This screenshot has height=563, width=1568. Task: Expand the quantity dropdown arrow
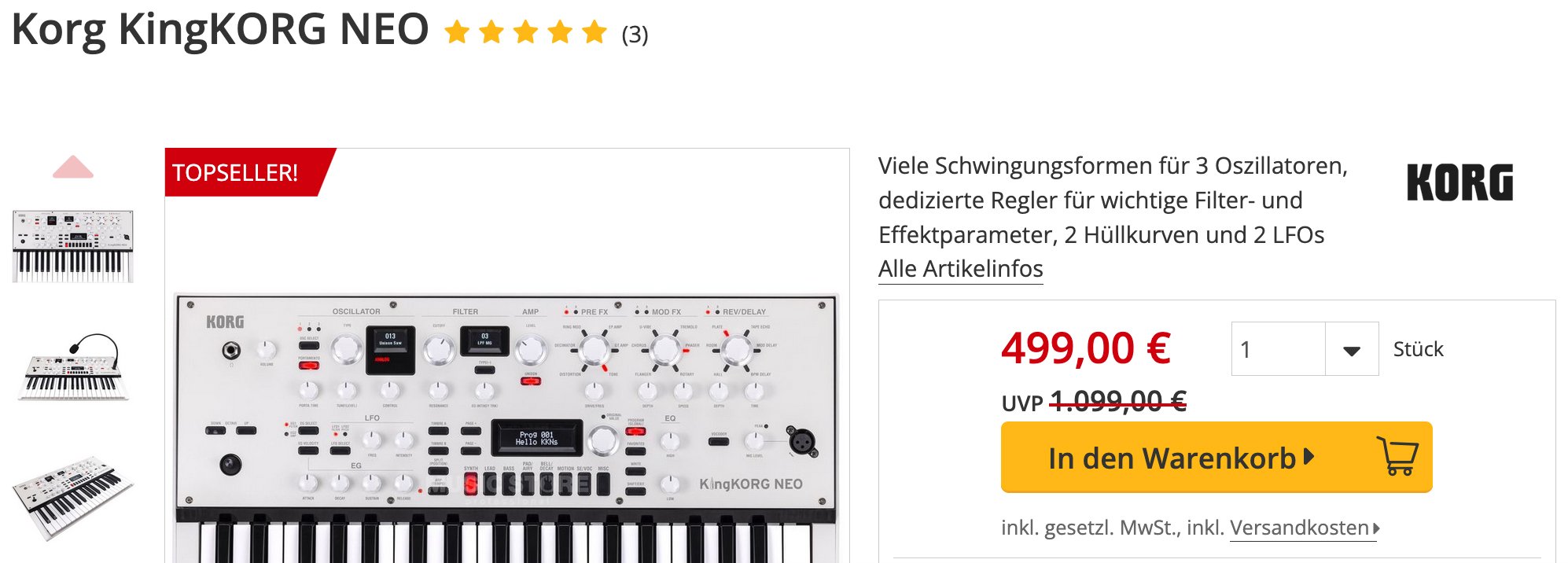tap(1352, 350)
